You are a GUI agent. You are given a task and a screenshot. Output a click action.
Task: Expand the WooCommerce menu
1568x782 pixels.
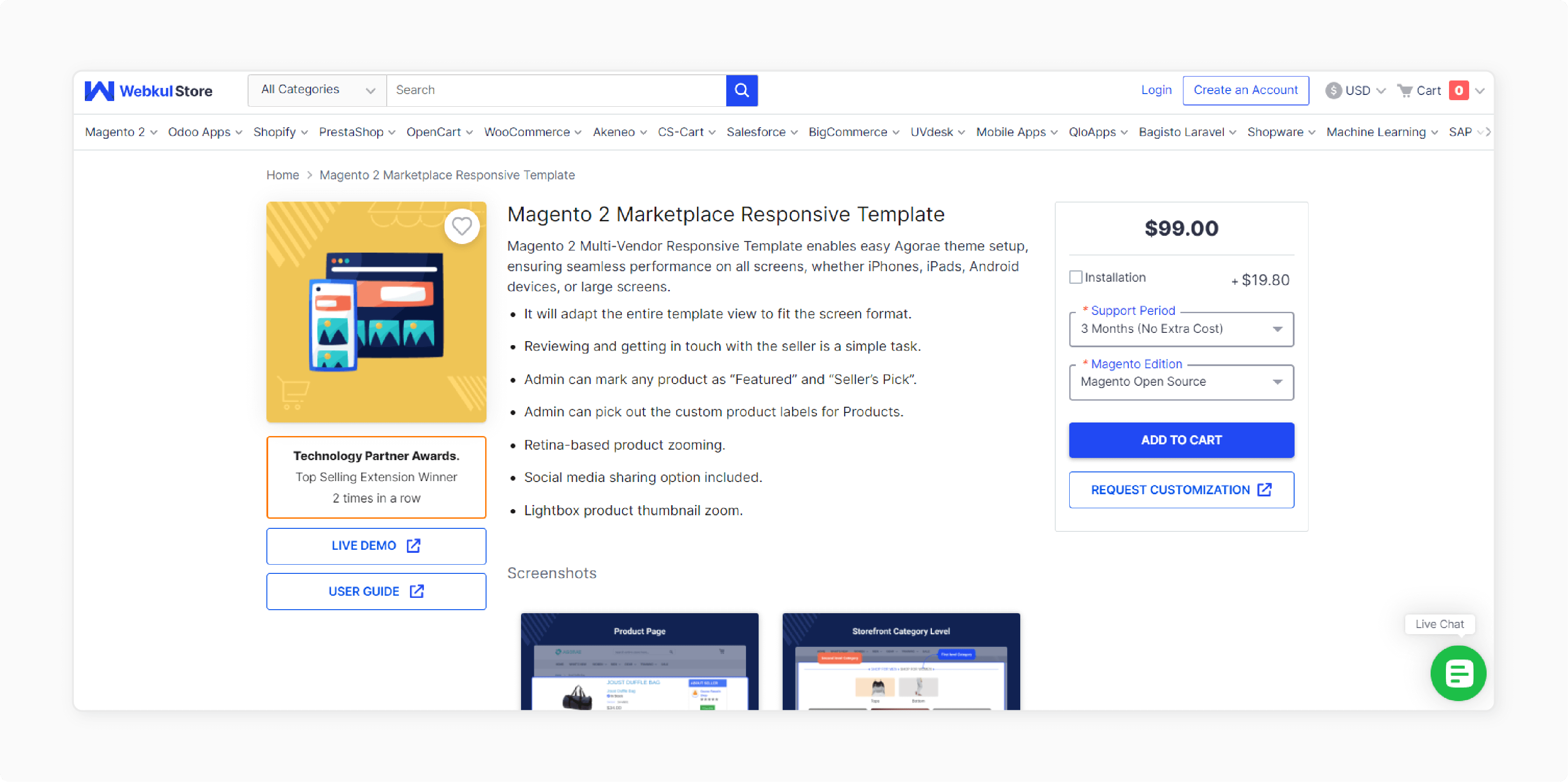pyautogui.click(x=532, y=132)
